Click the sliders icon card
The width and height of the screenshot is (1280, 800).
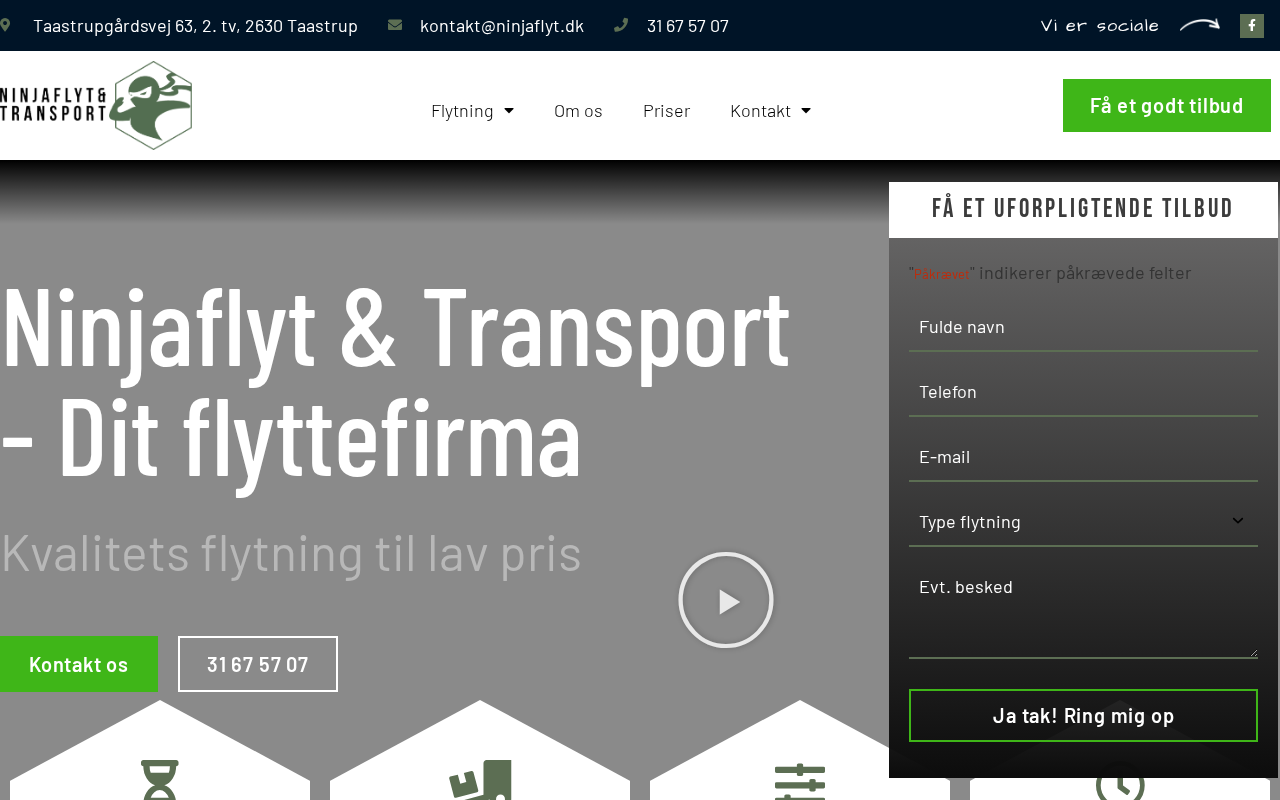pos(800,752)
